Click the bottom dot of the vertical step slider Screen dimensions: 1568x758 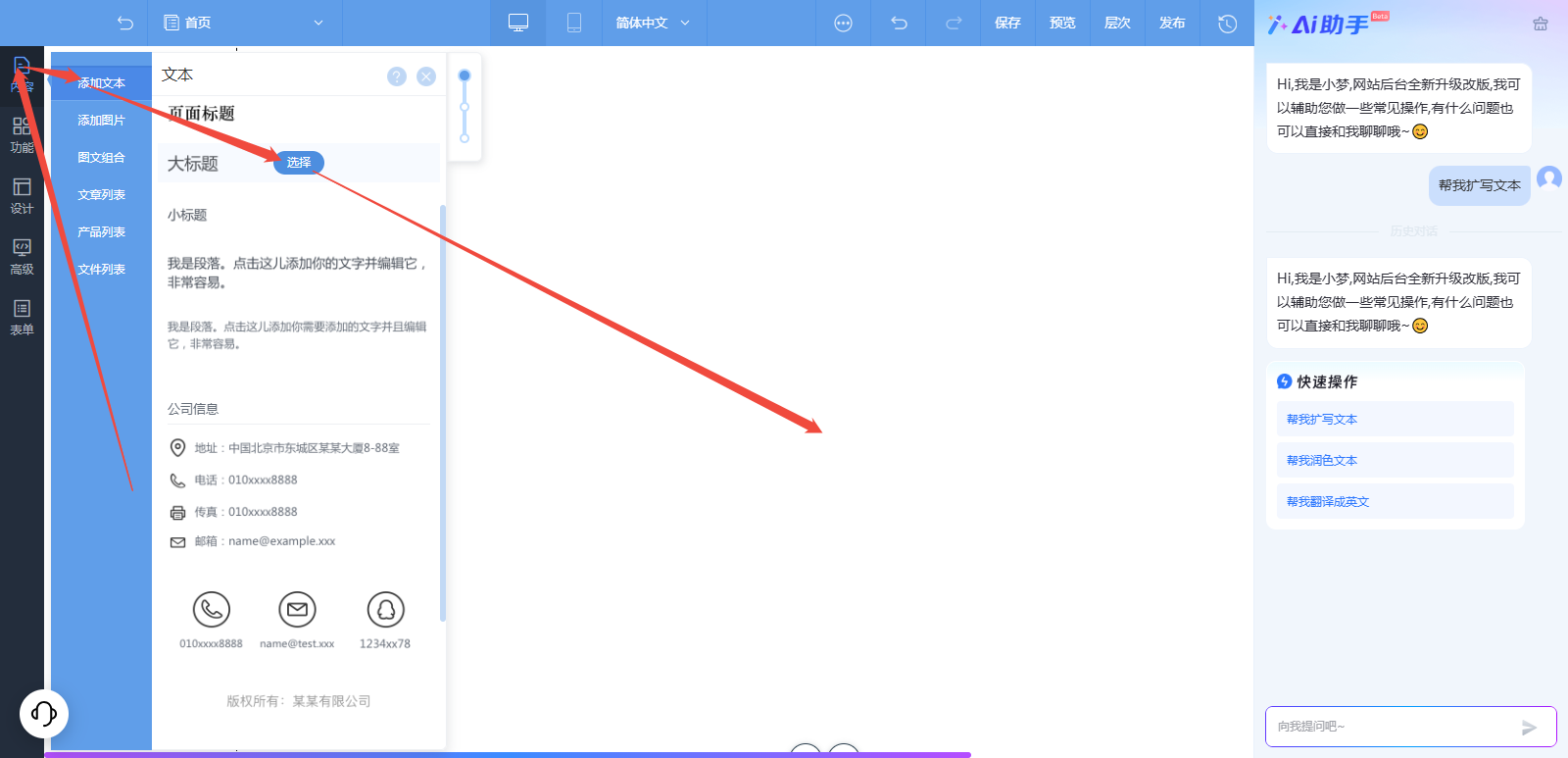click(465, 138)
